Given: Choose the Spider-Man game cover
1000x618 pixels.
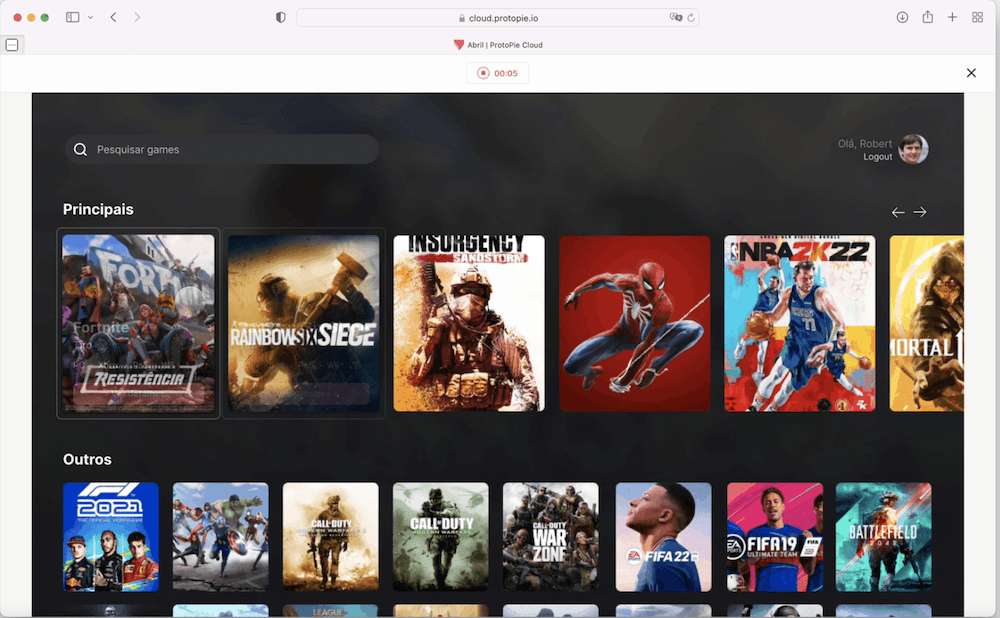Looking at the screenshot, I should point(635,323).
